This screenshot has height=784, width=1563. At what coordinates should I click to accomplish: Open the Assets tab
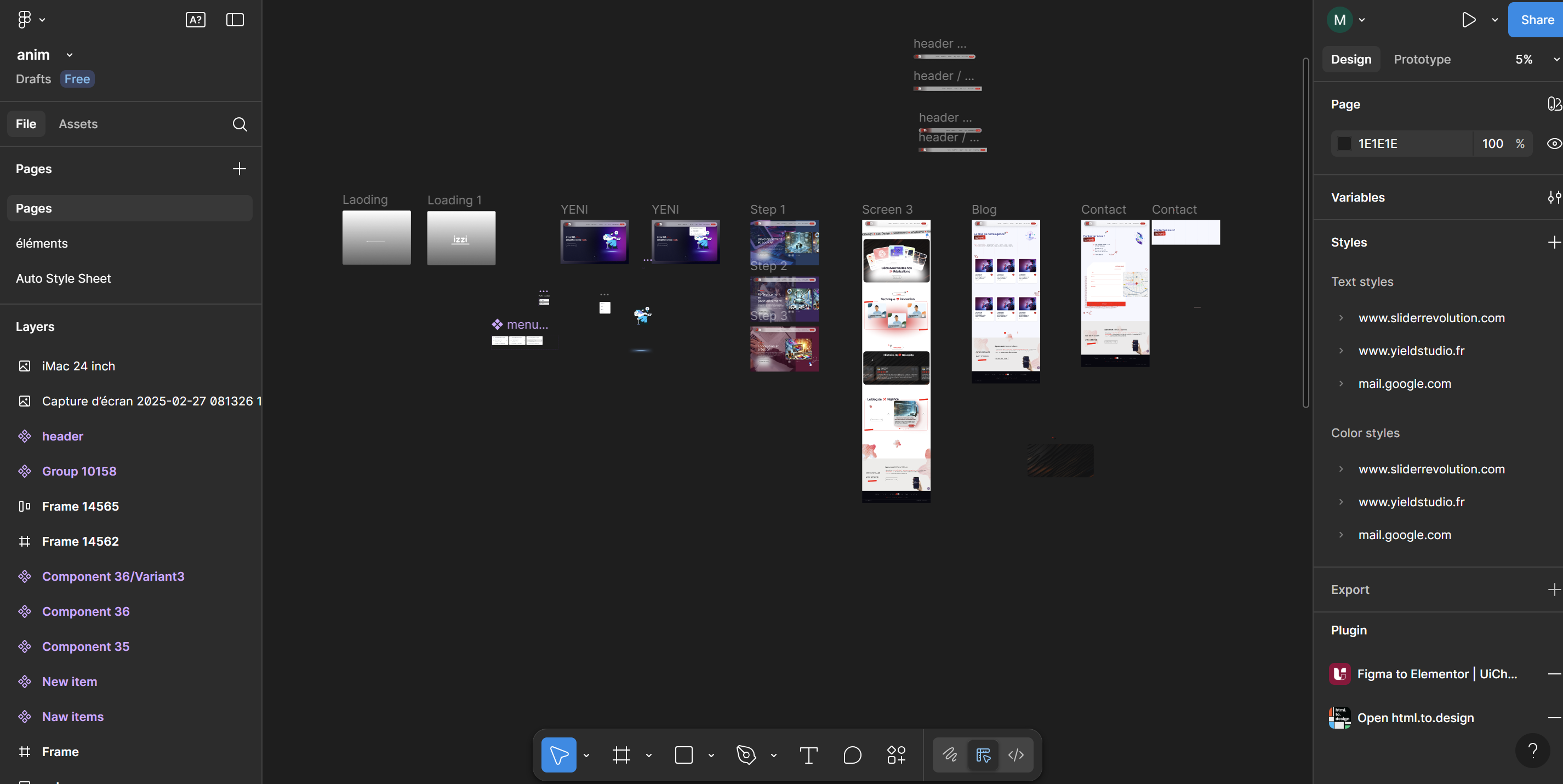click(78, 124)
